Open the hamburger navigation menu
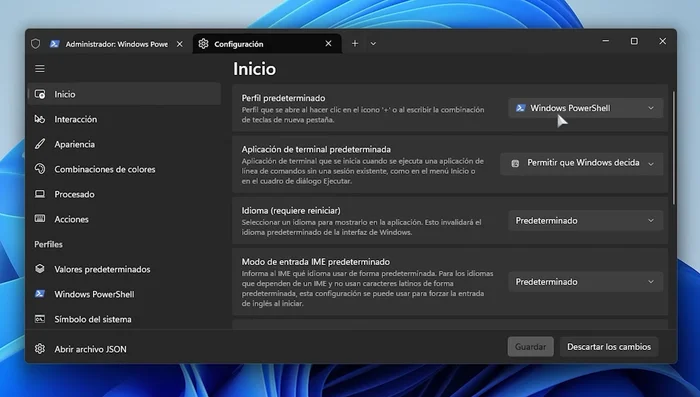700x397 pixels. click(x=40, y=69)
